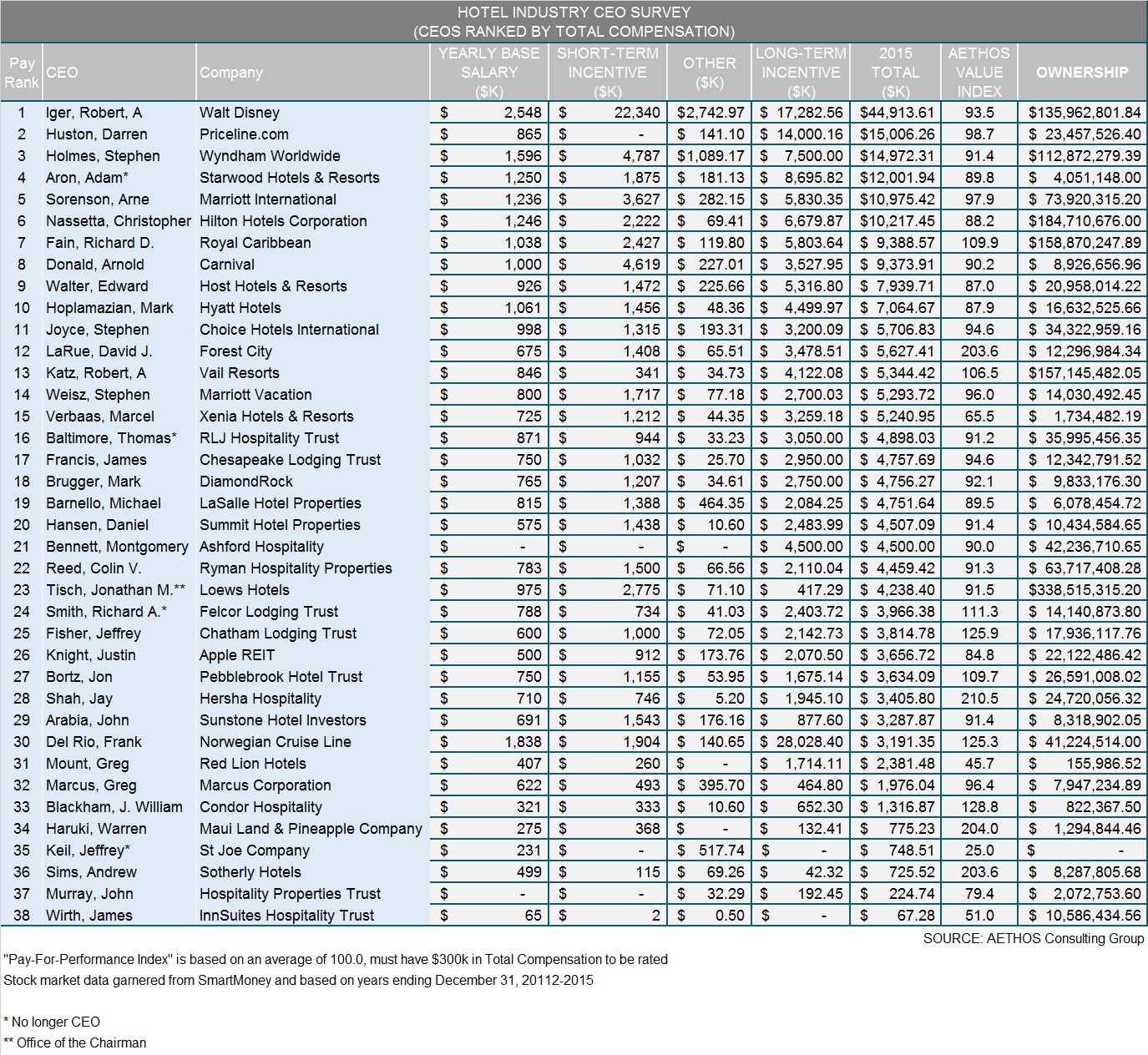Select the Office of the Chairman footnote
Image resolution: width=1148 pixels, height=1055 pixels.
75,1042
